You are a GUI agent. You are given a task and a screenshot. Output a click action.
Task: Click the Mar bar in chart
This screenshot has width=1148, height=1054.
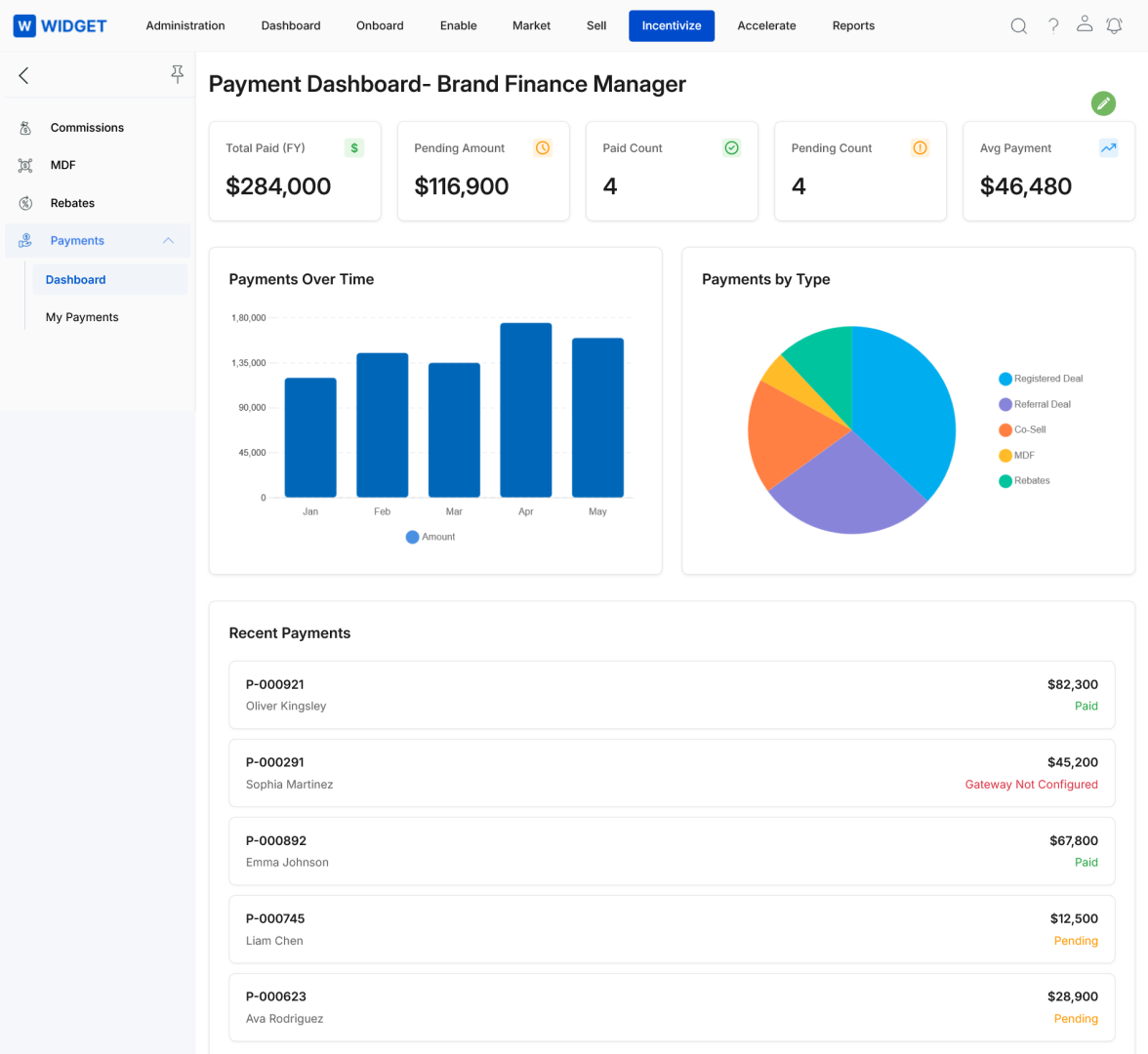tap(454, 430)
